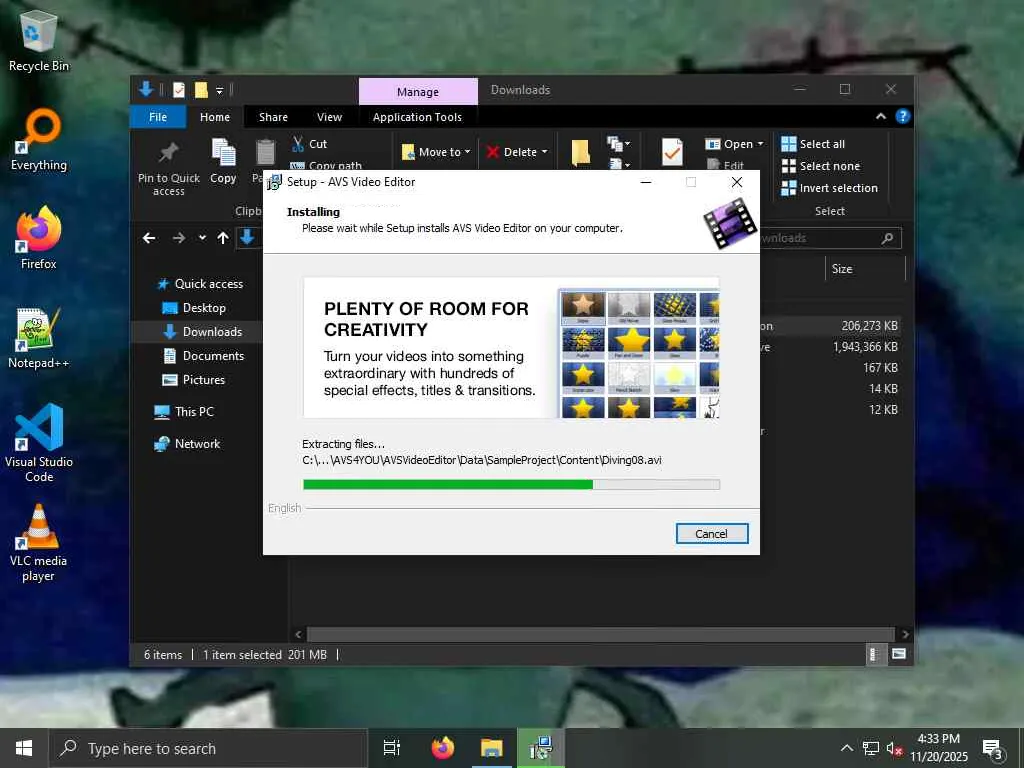Open the Windows Start menu

[x=24, y=748]
